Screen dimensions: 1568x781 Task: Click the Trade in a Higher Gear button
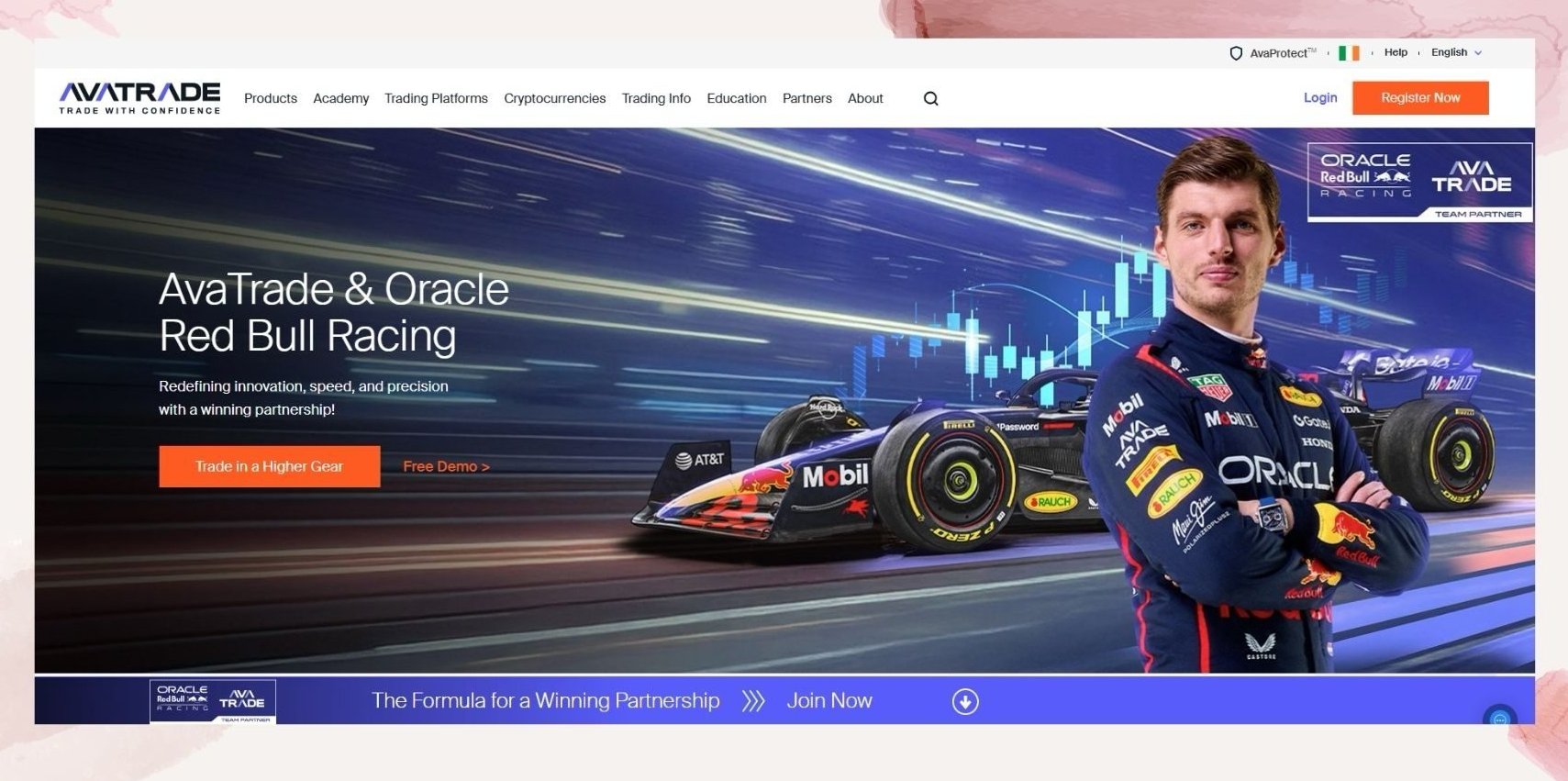(x=269, y=466)
